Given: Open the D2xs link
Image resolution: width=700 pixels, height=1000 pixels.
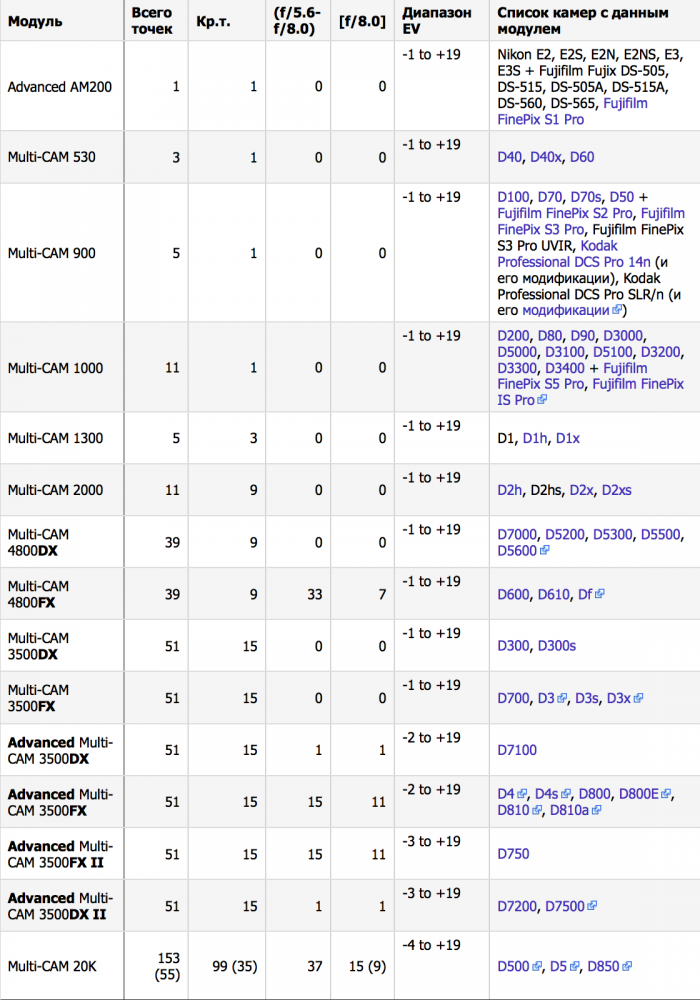Looking at the screenshot, I should (617, 490).
